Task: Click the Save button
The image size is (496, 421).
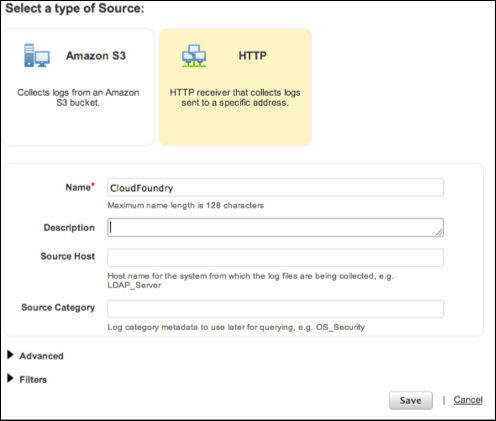Action: point(411,400)
